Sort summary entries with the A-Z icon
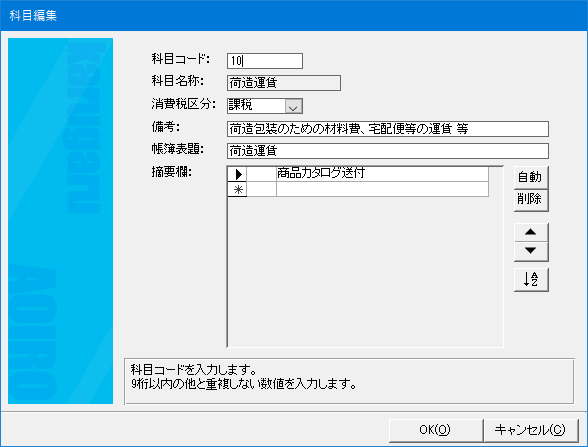Image resolution: width=588 pixels, height=447 pixels. click(531, 279)
